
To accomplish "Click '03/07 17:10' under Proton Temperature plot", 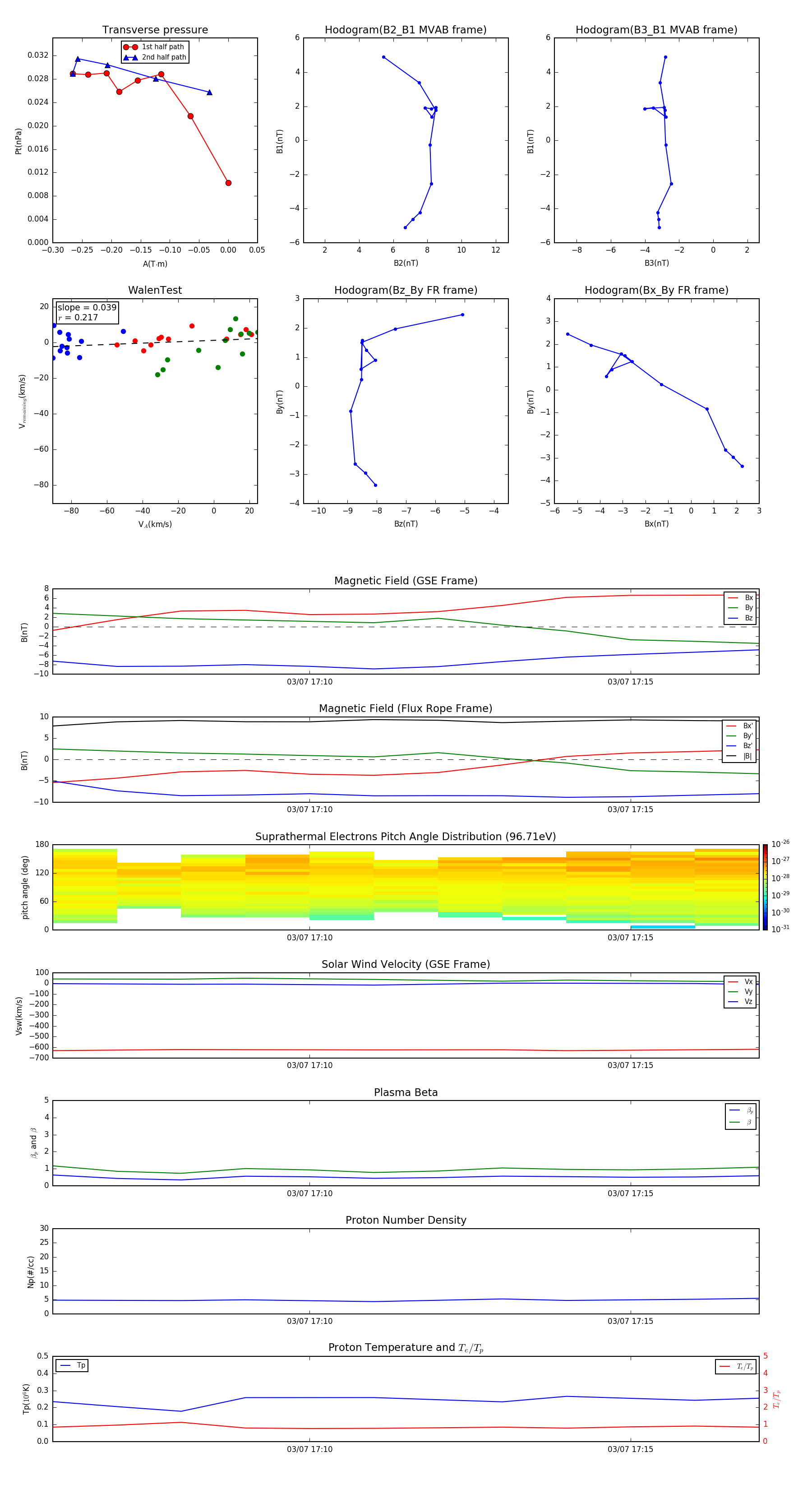I will point(310,1449).
